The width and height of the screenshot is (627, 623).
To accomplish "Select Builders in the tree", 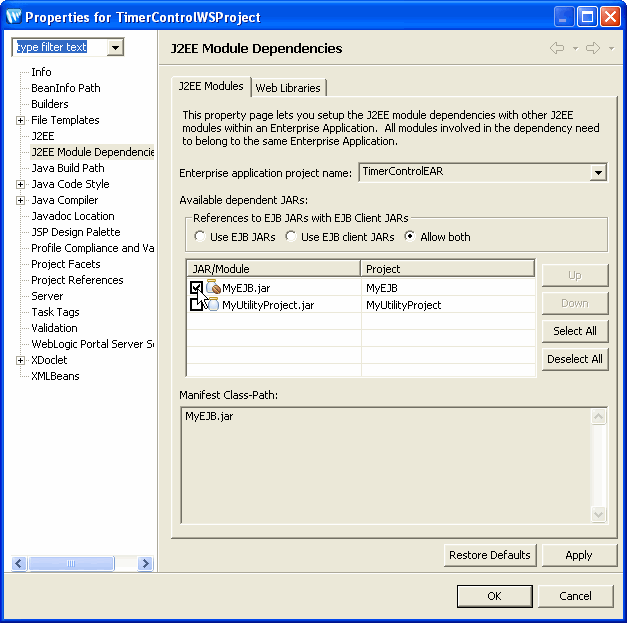I will coord(50,104).
